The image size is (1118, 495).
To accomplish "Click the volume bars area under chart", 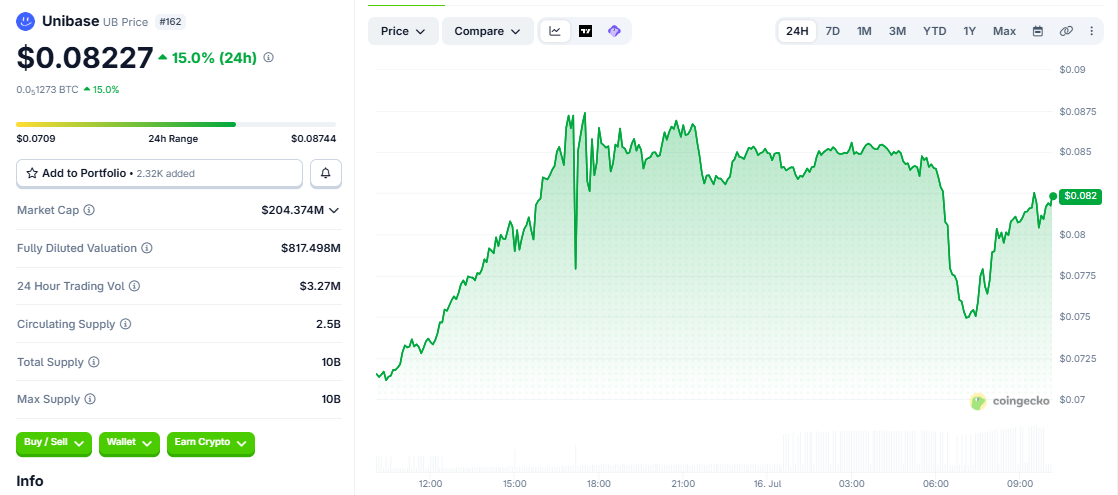I will pyautogui.click(x=714, y=451).
